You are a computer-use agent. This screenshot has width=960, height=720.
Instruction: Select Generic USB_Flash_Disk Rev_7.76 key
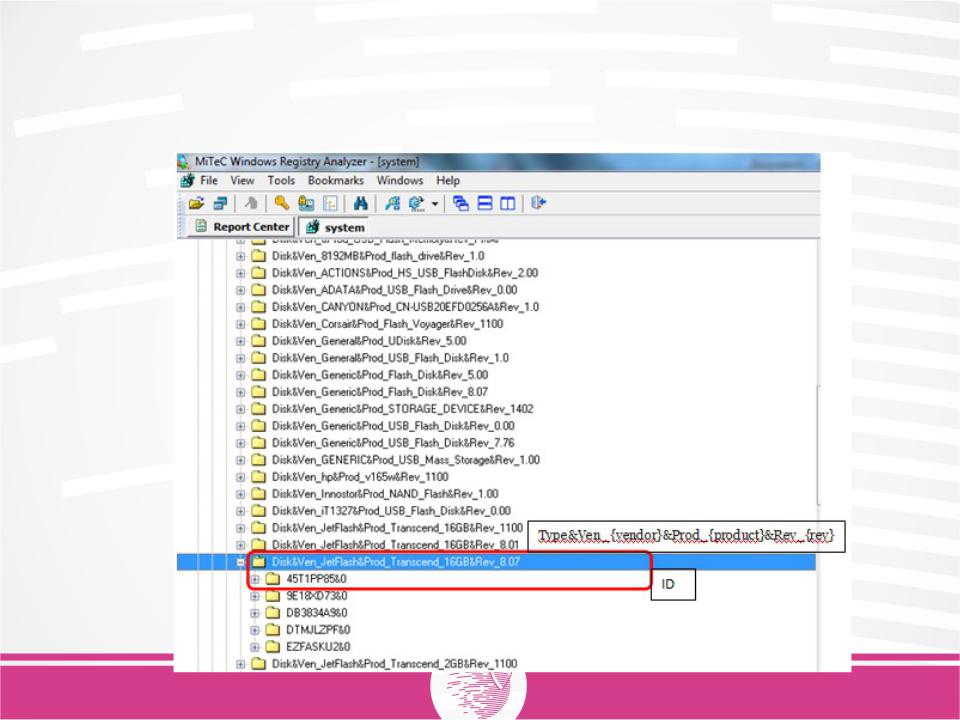[393, 443]
